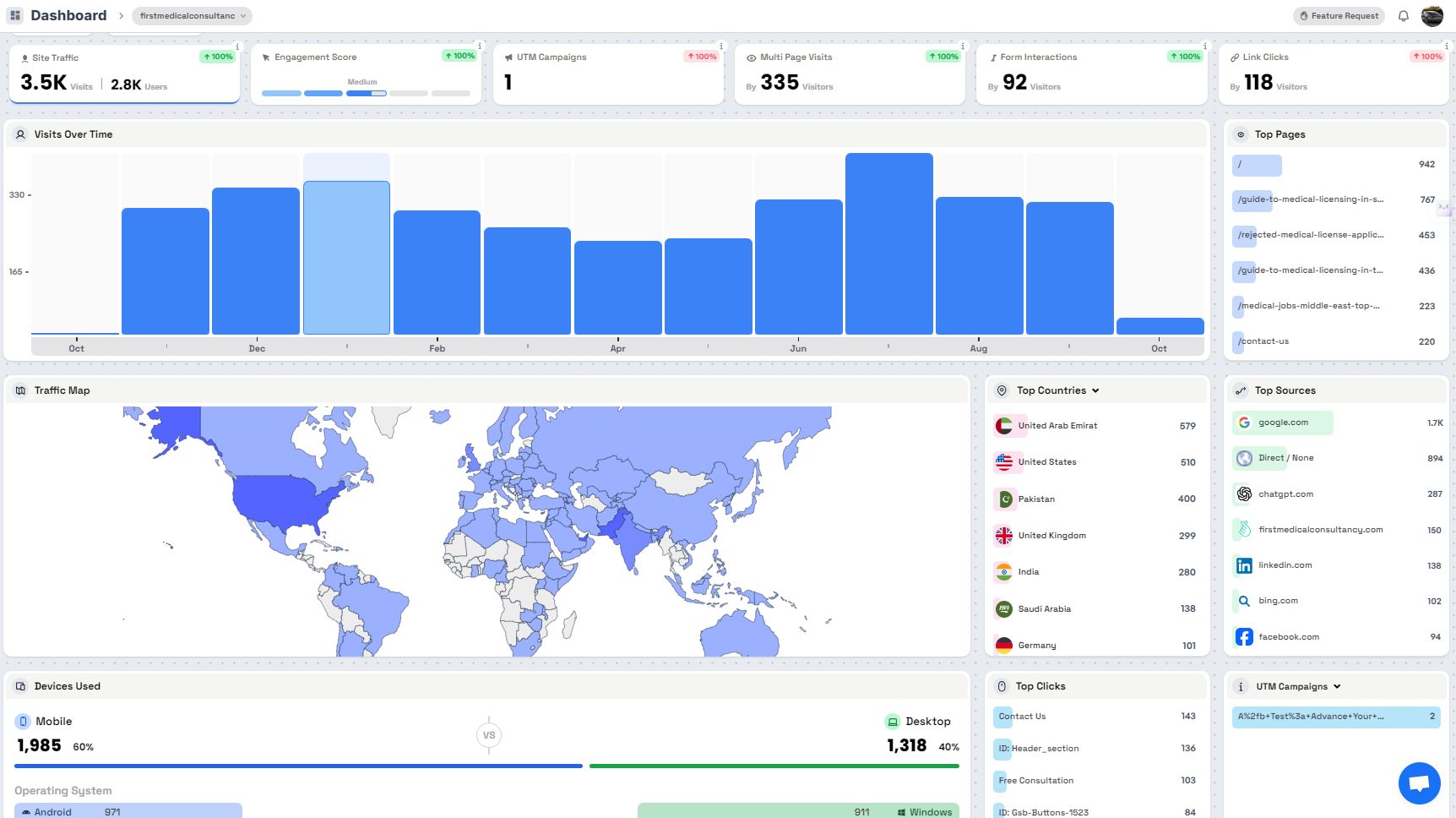Click the United States flag icon

[1004, 462]
